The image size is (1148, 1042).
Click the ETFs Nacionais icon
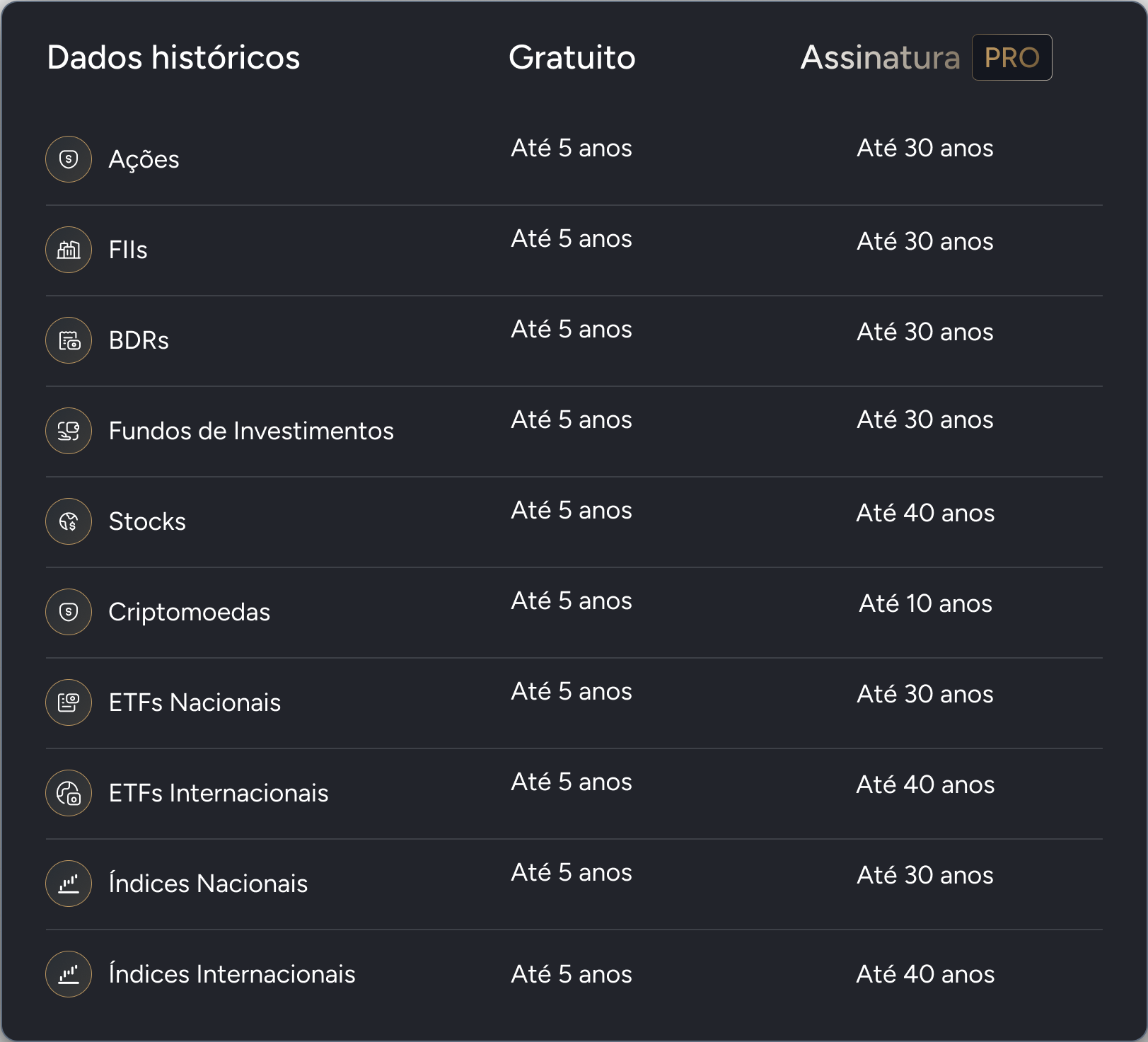pos(69,702)
